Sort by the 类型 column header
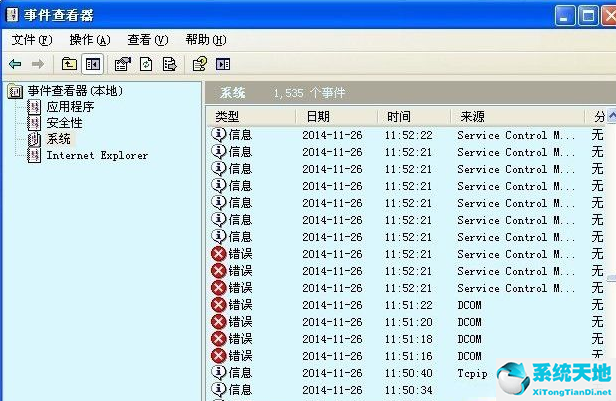This screenshot has height=401, width=616. [251, 116]
